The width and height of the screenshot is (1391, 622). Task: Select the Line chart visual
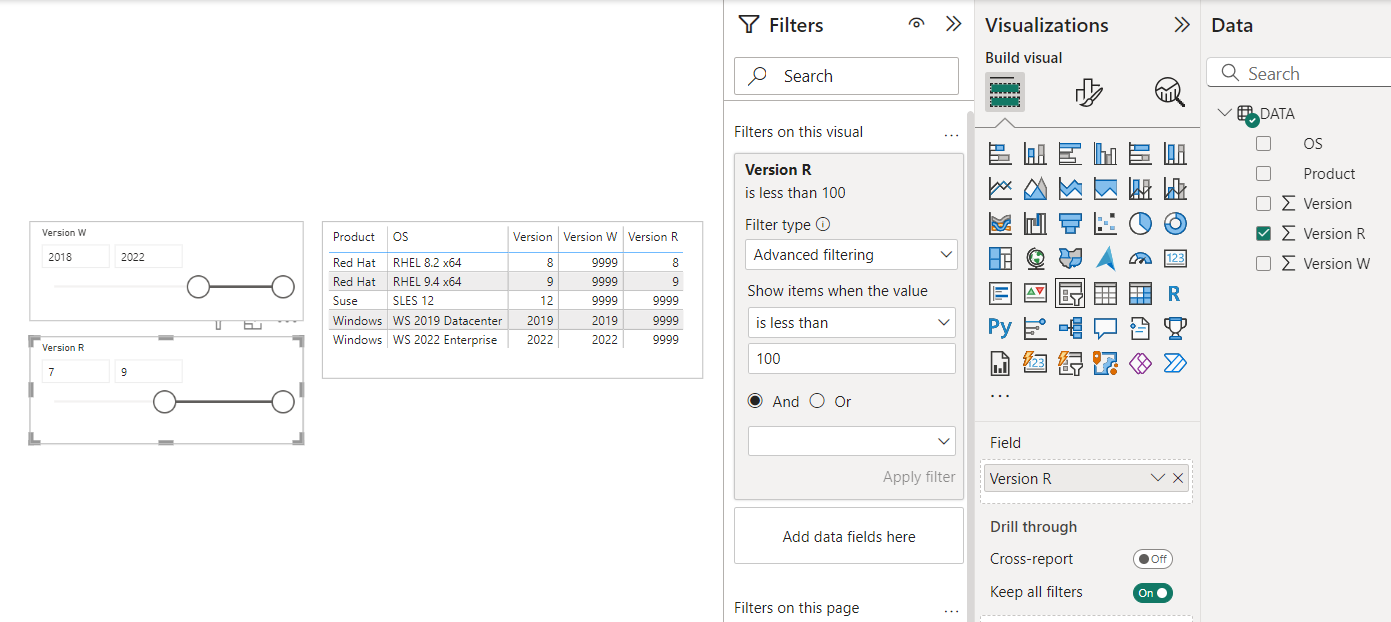[1000, 188]
